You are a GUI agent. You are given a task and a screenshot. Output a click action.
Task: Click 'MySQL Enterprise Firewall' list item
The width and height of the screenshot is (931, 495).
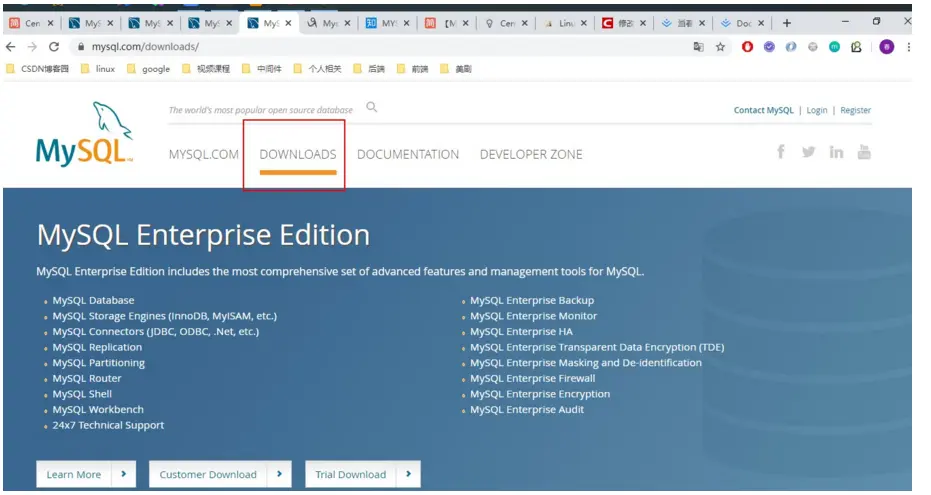pos(533,378)
